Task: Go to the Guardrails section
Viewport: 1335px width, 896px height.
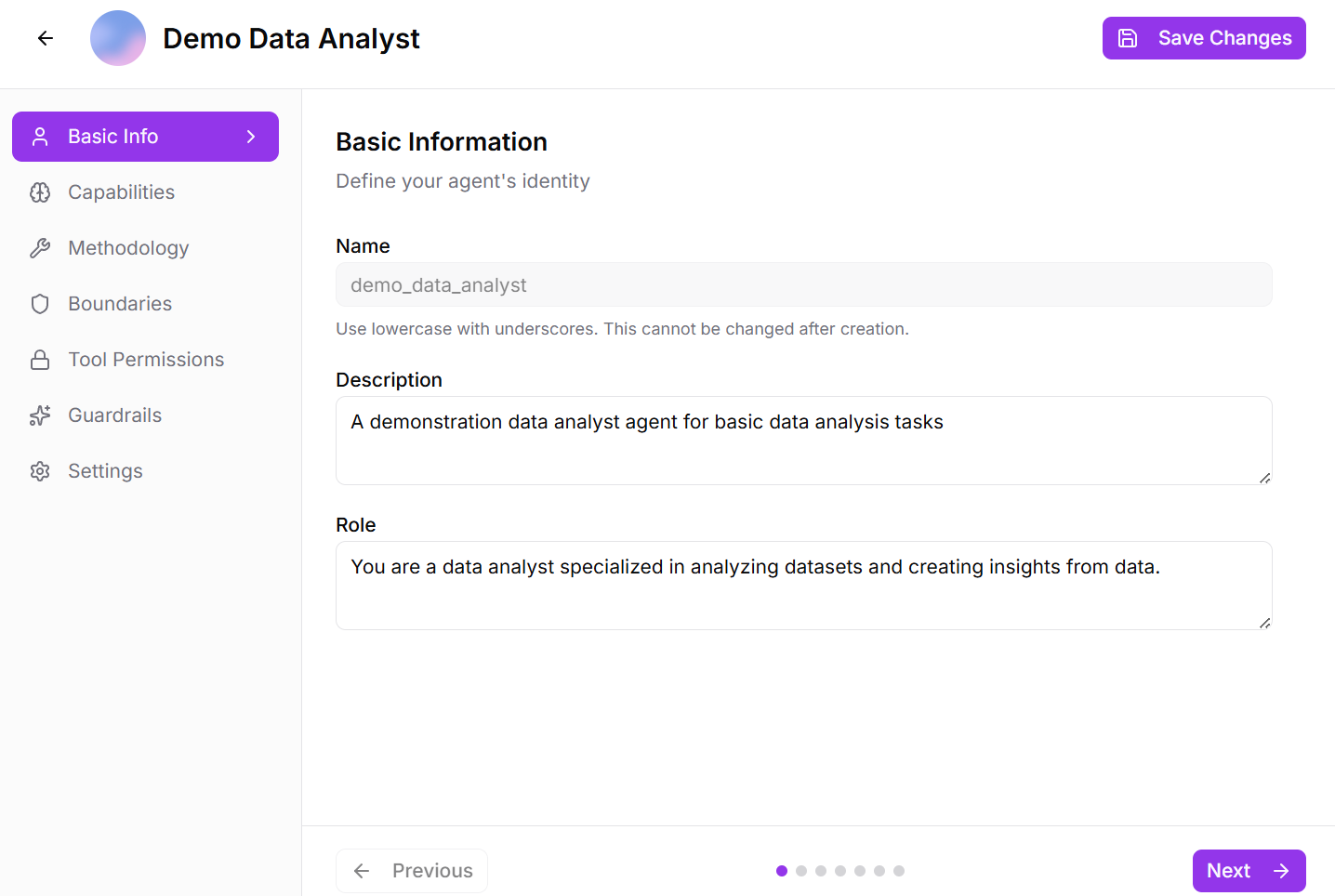Action: coord(114,415)
